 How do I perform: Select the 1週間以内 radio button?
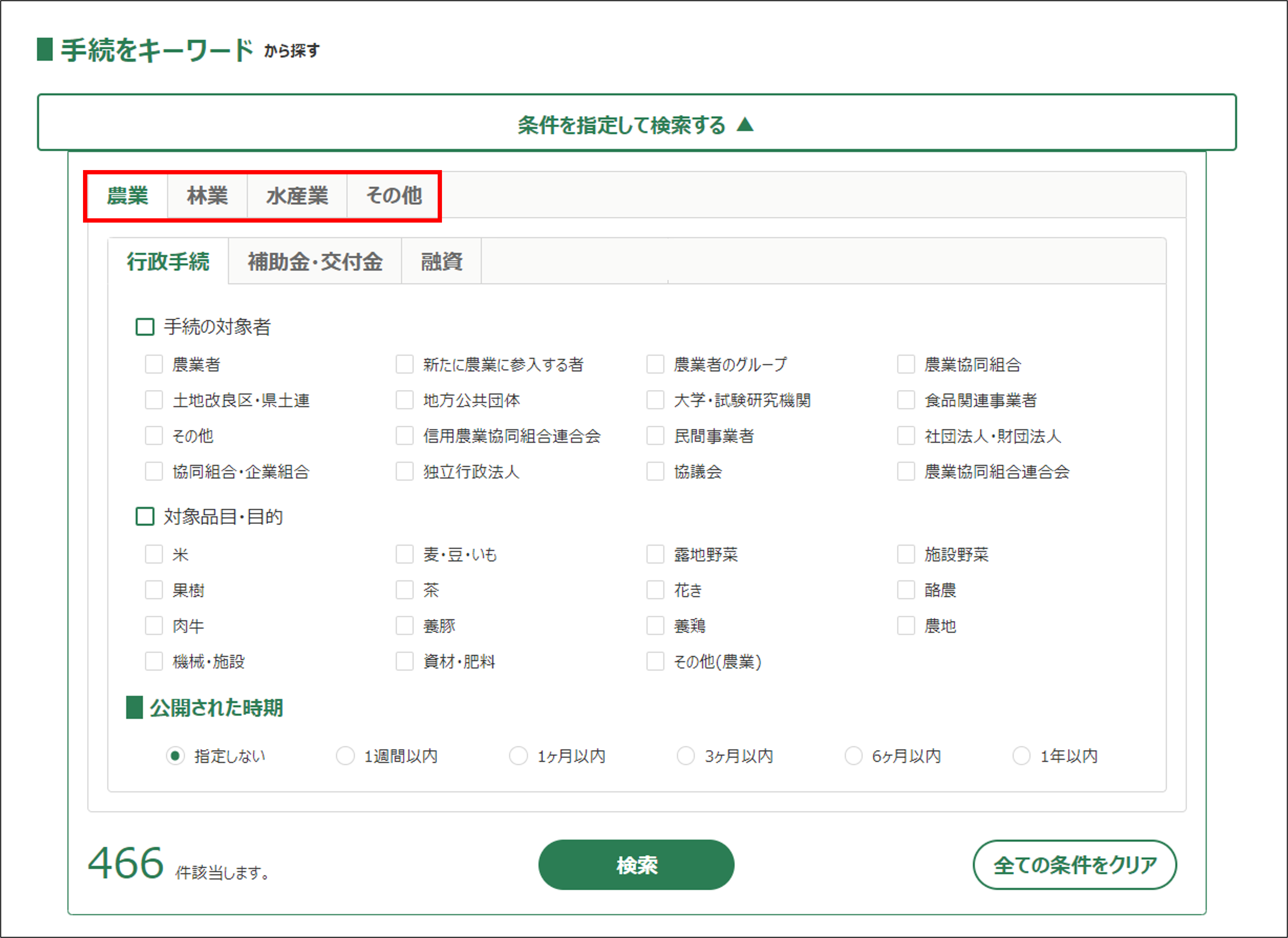click(345, 756)
